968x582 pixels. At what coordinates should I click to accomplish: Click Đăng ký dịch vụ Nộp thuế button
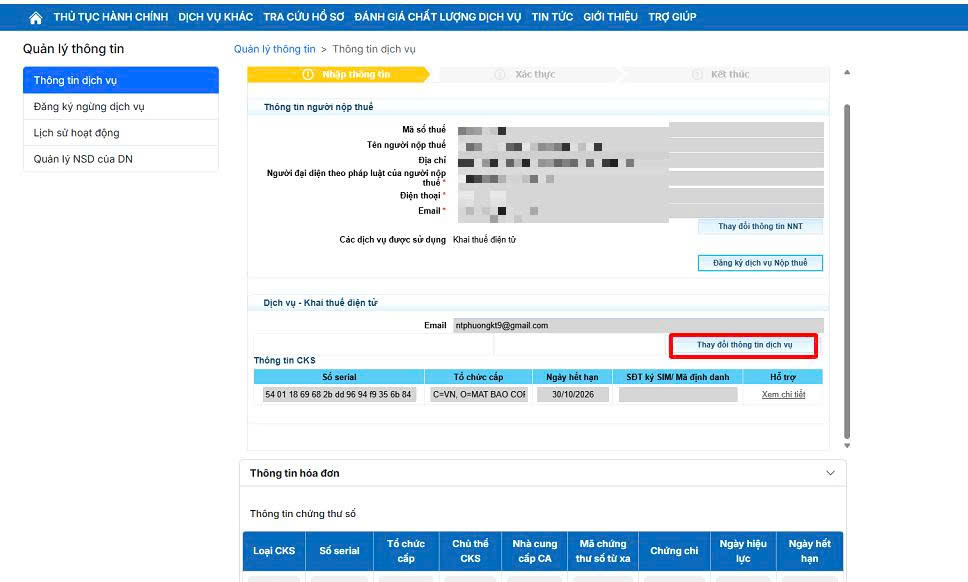tap(760, 263)
